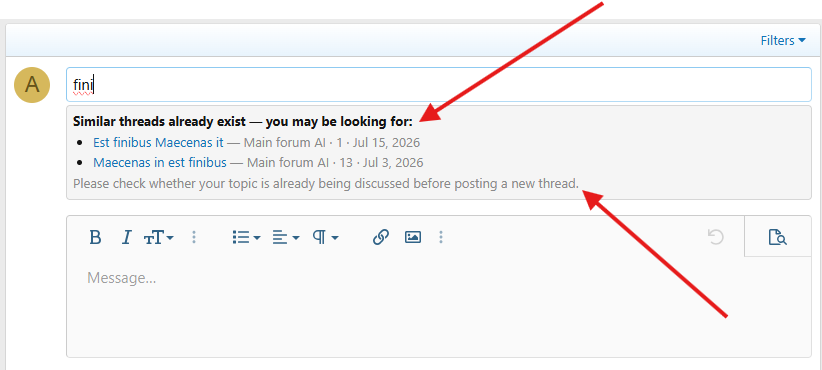Open the paragraph format dropdown
This screenshot has width=822, height=370.
pos(326,237)
